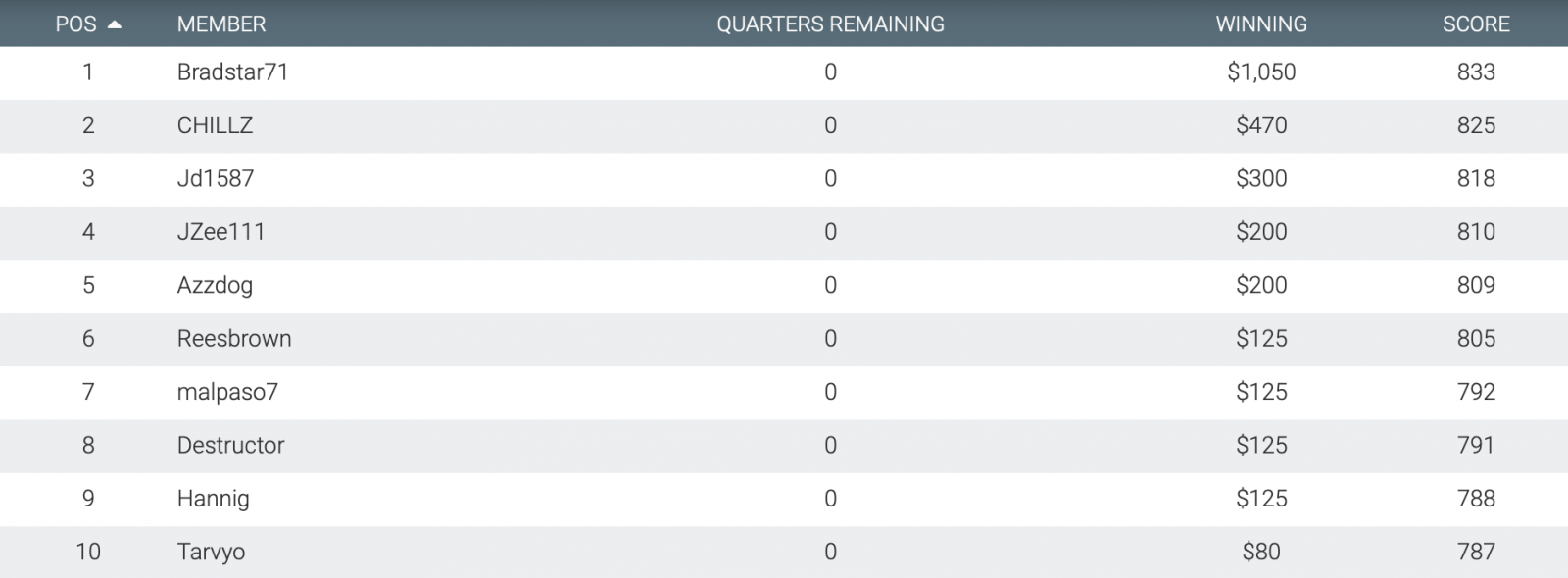Screen dimensions: 1568x578
Task: Open member Bradstar71
Action: click(x=232, y=72)
